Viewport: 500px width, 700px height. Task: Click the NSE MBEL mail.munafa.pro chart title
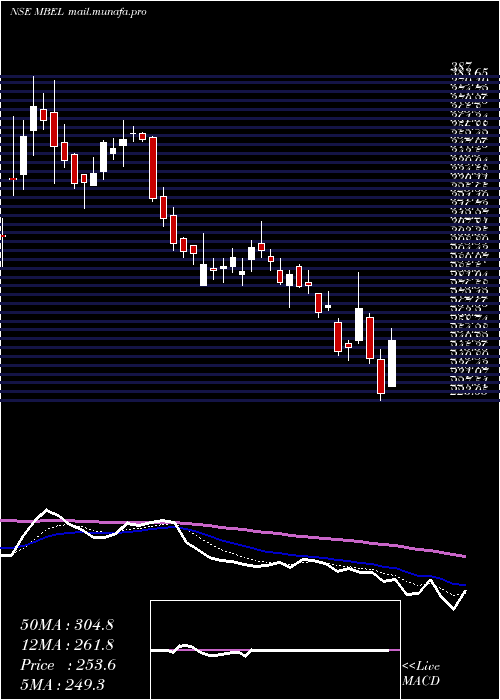coord(78,12)
